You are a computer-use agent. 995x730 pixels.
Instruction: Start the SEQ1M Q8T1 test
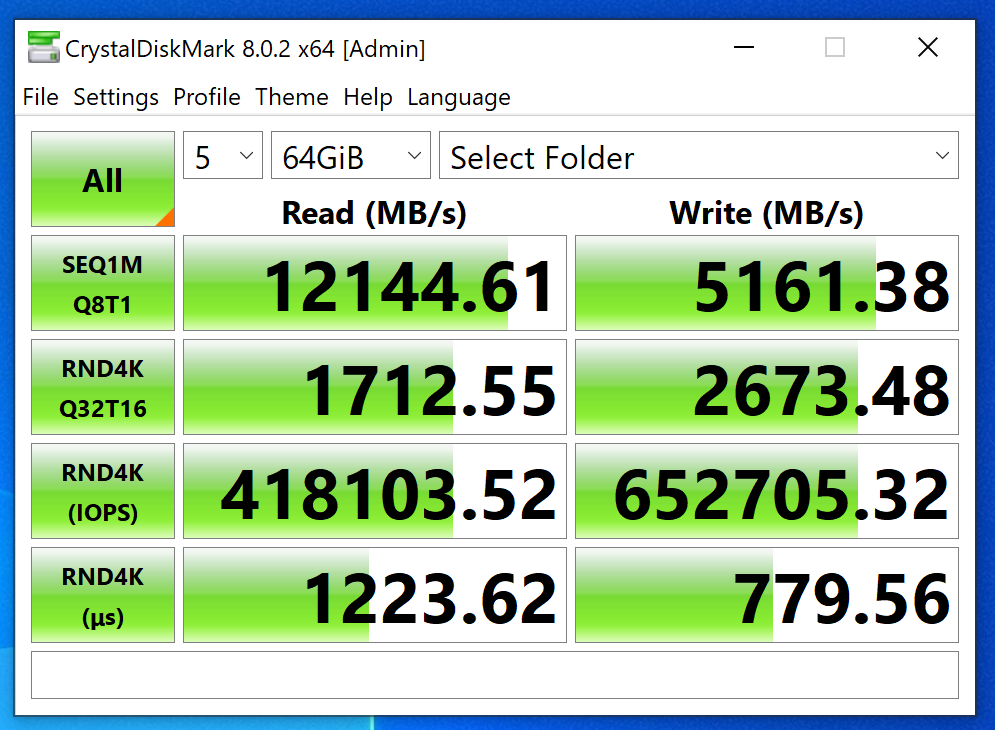[x=103, y=283]
